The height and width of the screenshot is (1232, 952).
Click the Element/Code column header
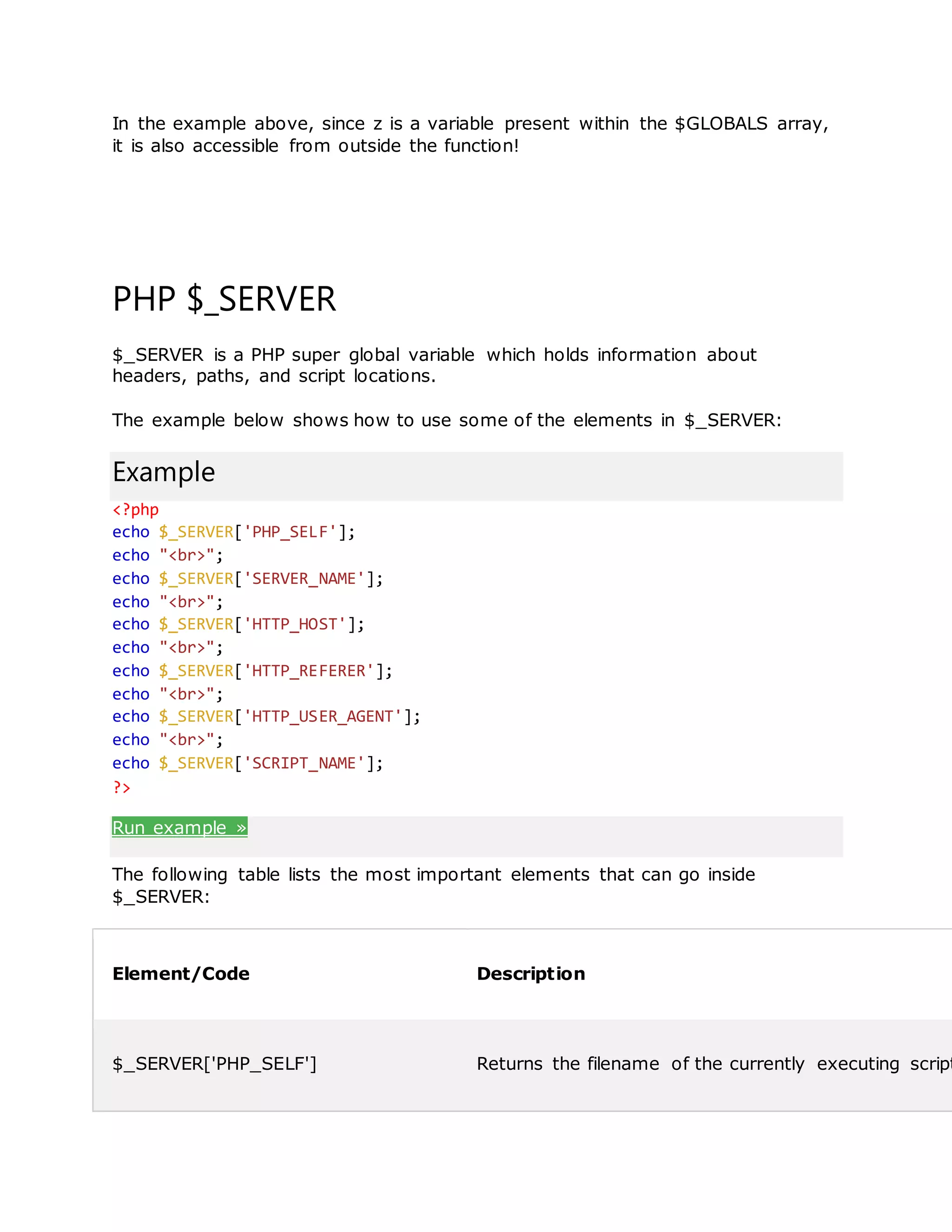tap(180, 974)
